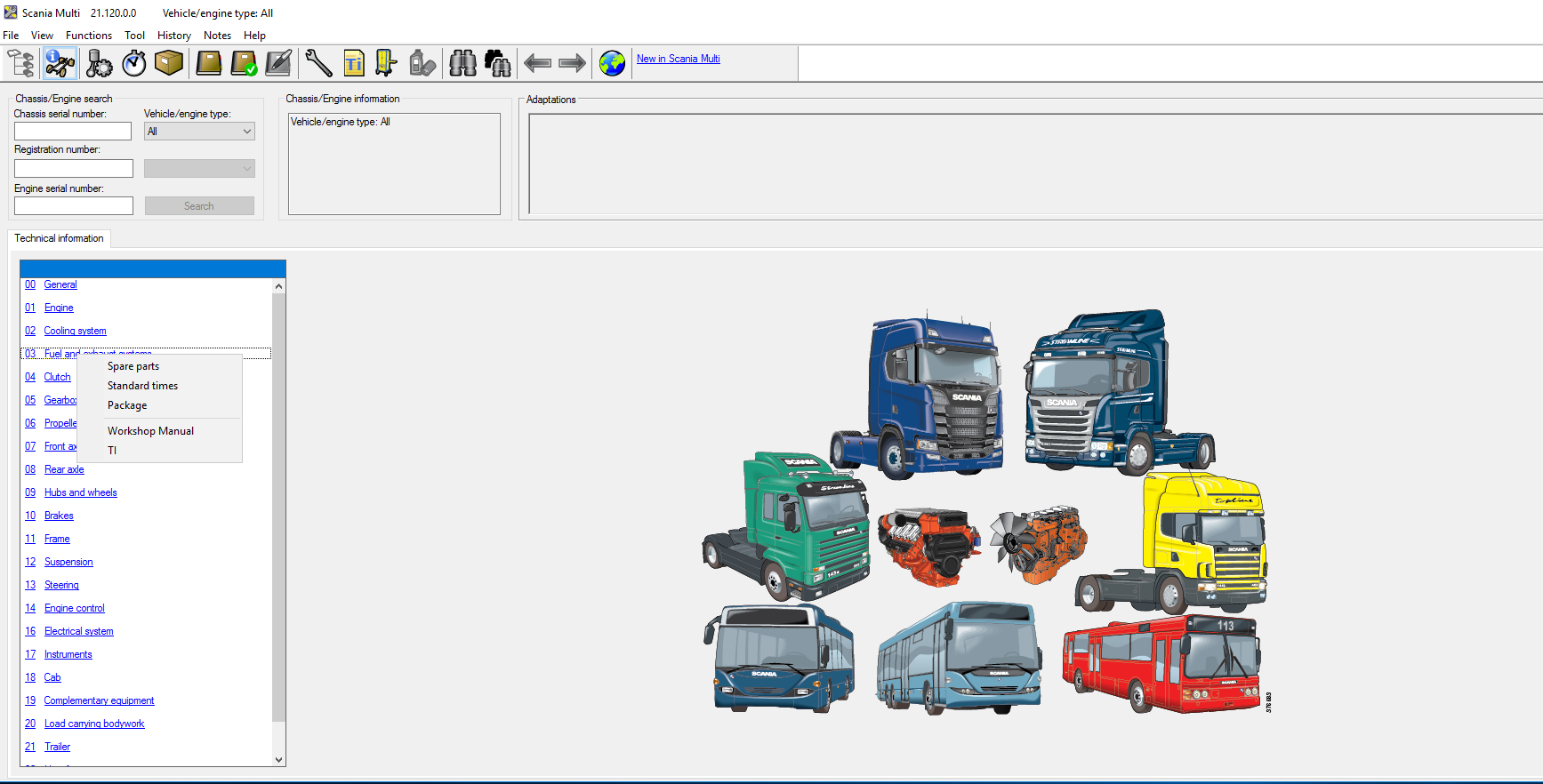Click the Chassis serial number input field
This screenshot has height=784, width=1543.
pos(73,132)
